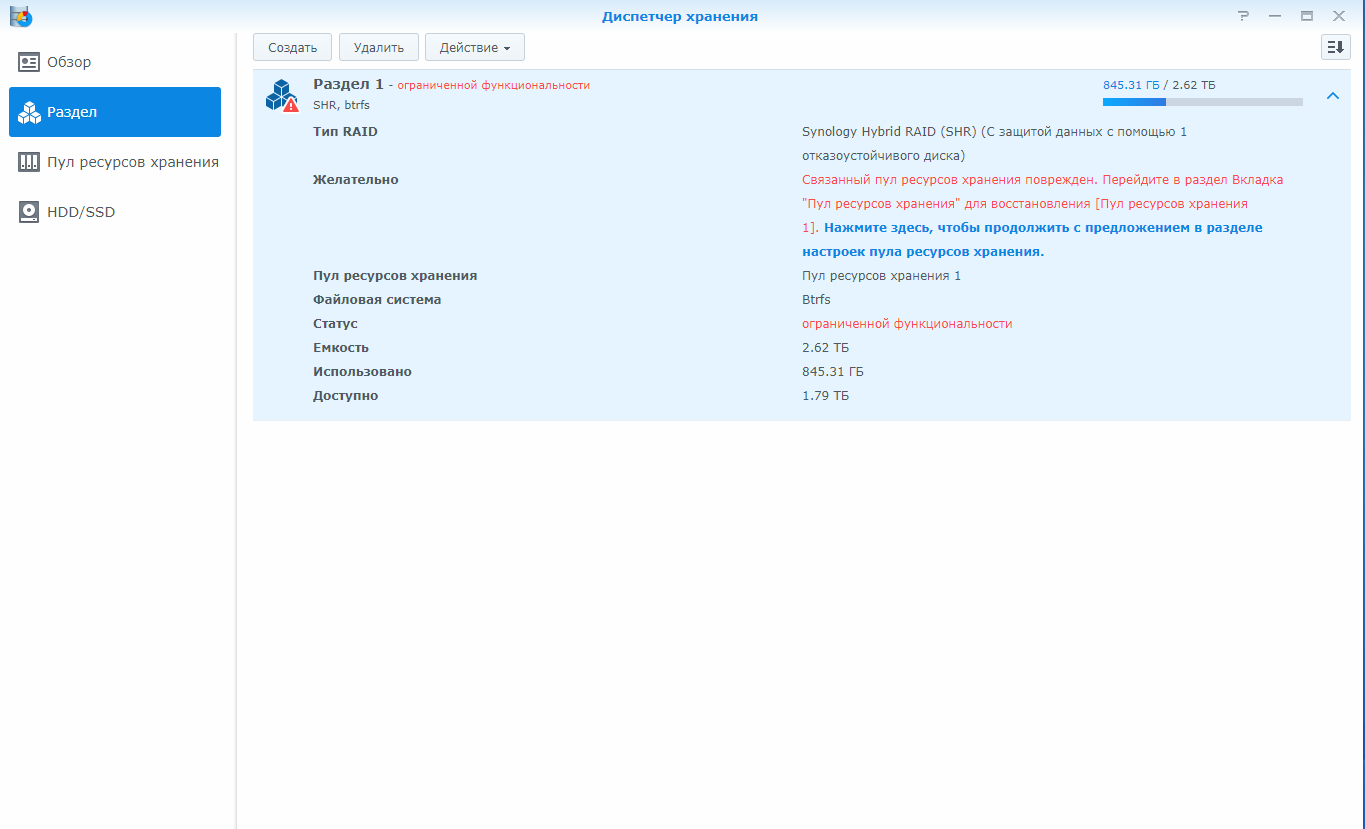This screenshot has height=829, width=1365.
Task: Go to the HDD/SSD tab
Action: pos(115,212)
